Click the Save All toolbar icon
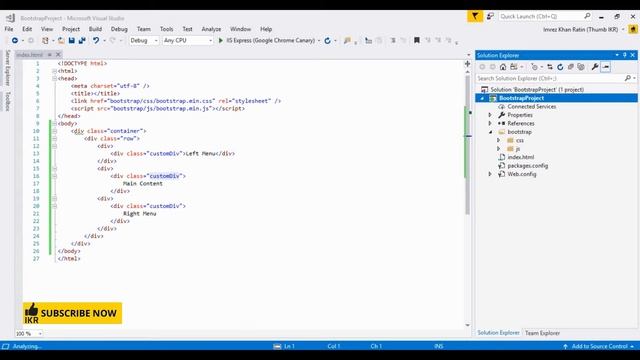The width and height of the screenshot is (640, 360). point(82,40)
